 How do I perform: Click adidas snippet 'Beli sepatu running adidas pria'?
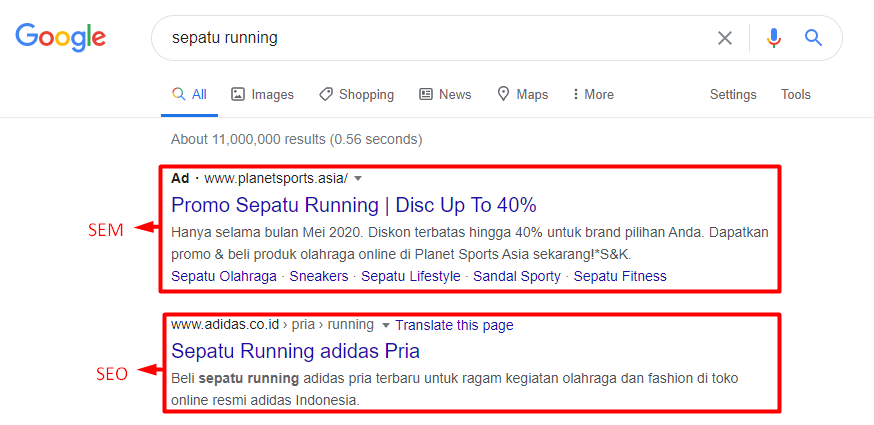(454, 389)
